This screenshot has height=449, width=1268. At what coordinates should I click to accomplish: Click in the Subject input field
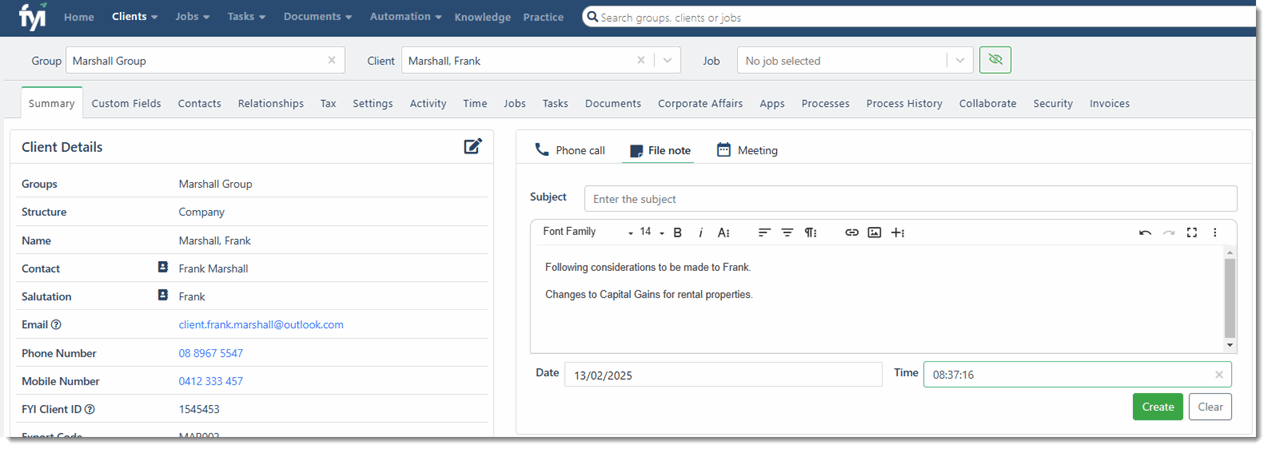coord(910,199)
